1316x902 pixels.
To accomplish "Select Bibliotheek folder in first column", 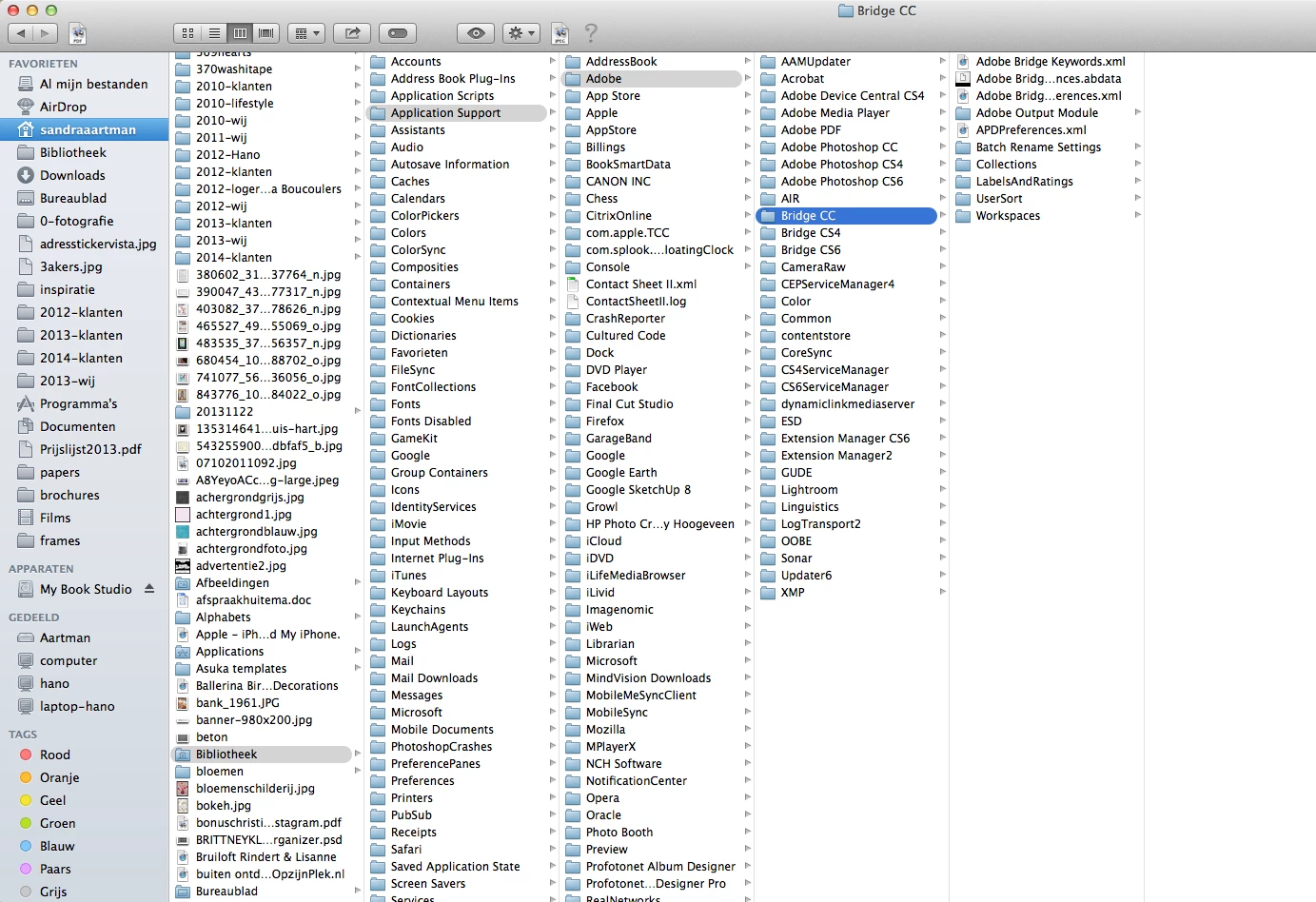I will click(262, 754).
